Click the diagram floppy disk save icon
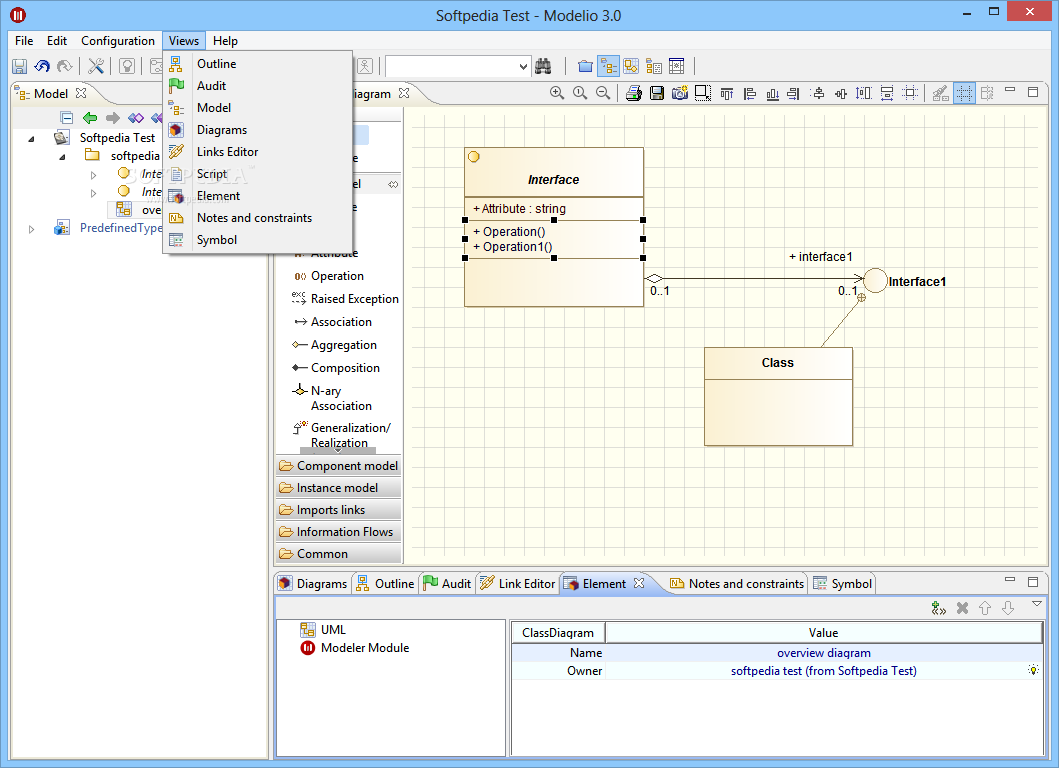The width and height of the screenshot is (1059, 768). tap(656, 93)
